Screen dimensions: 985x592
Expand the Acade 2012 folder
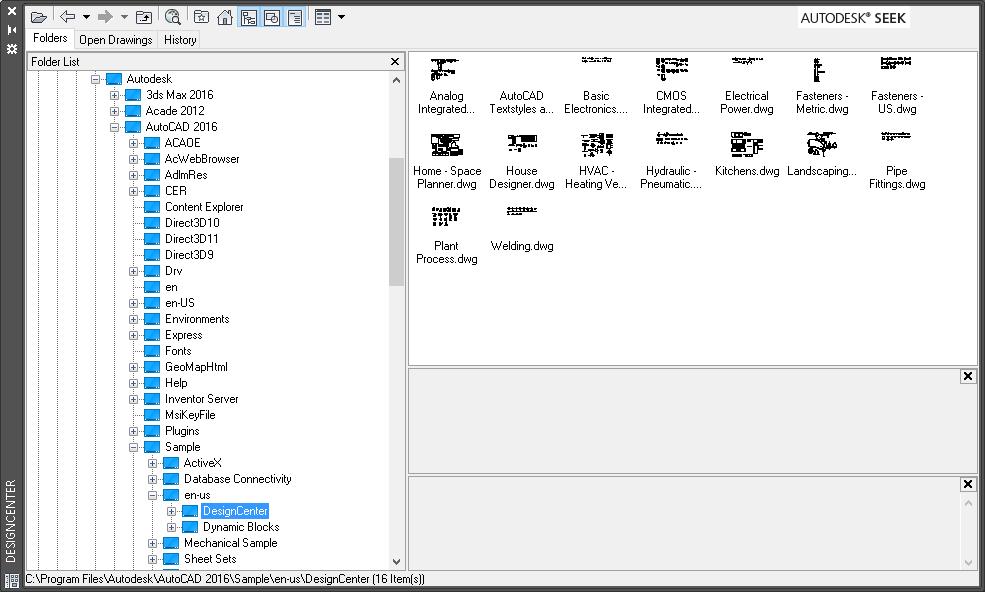click(114, 111)
